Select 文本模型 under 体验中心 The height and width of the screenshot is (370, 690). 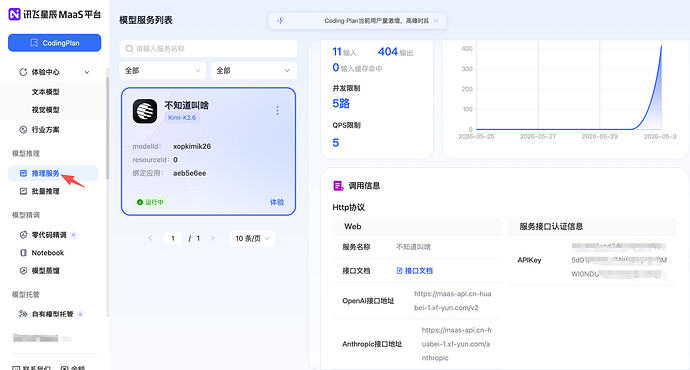pyautogui.click(x=45, y=92)
